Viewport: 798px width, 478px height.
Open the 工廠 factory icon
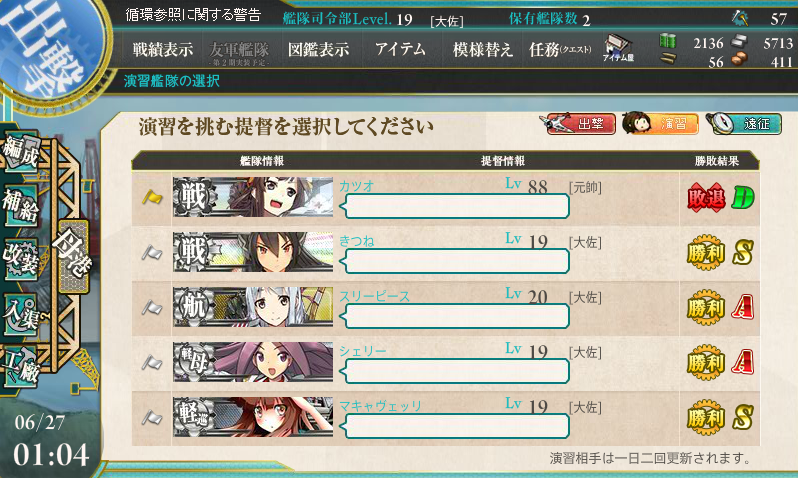tap(21, 367)
